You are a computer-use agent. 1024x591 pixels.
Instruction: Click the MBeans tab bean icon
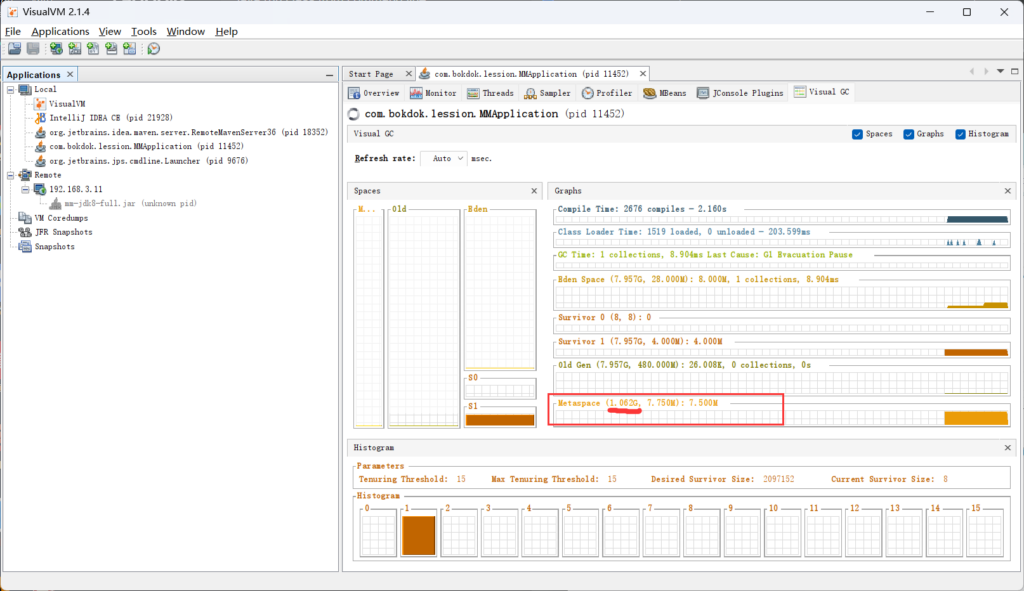click(649, 93)
